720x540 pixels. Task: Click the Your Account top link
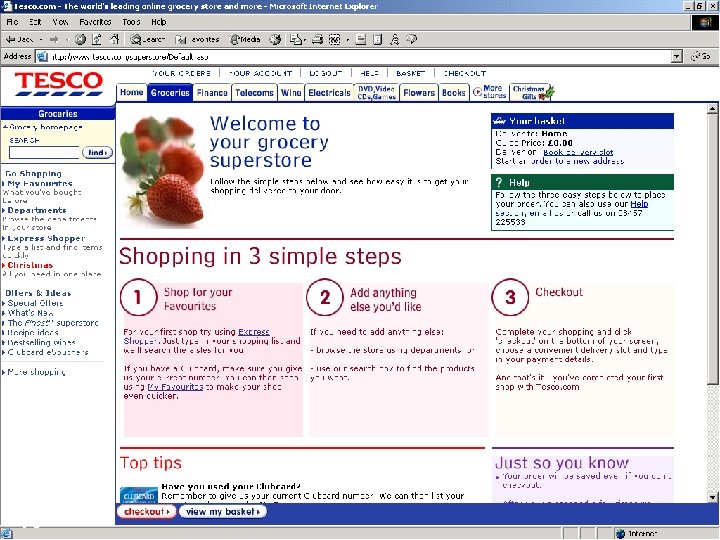[x=260, y=73]
